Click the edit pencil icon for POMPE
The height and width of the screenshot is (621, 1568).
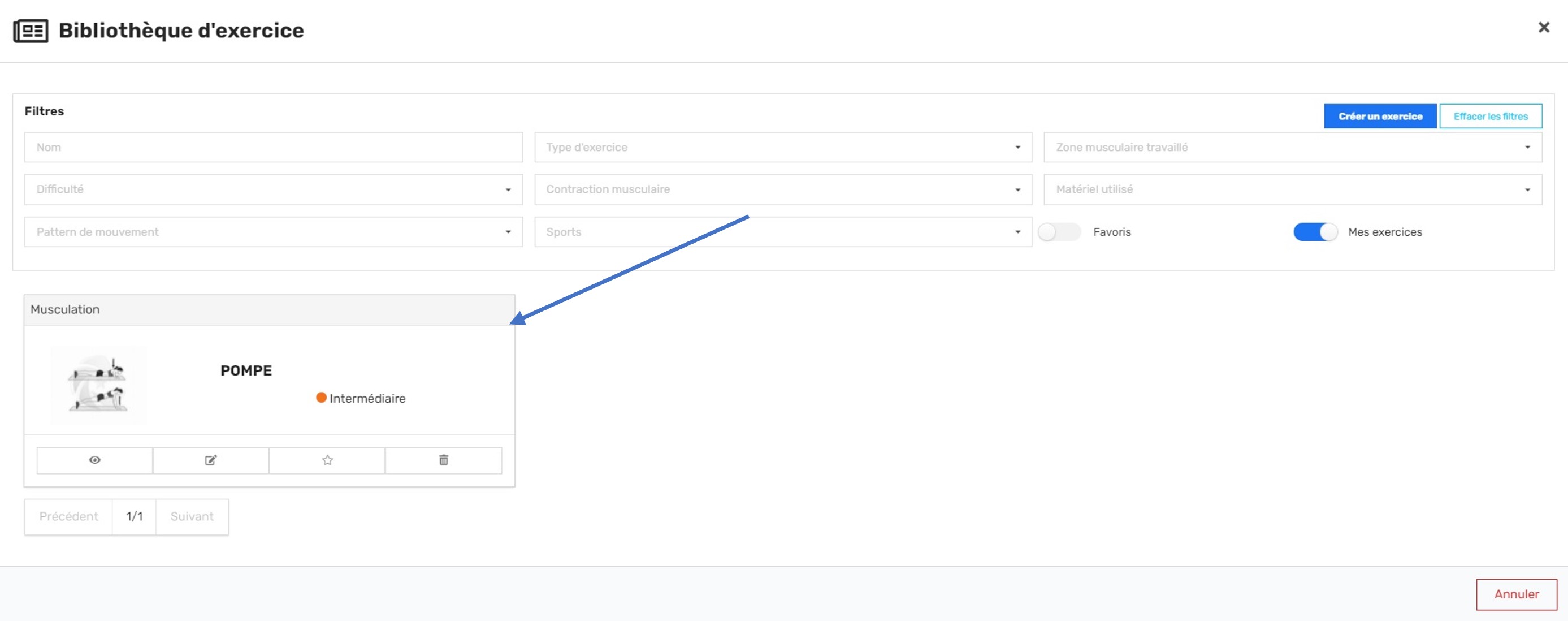point(211,460)
